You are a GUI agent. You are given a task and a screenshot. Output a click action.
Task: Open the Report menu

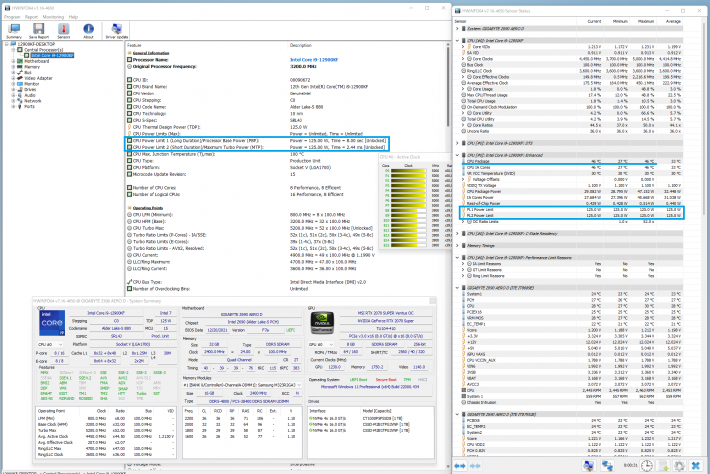point(30,17)
